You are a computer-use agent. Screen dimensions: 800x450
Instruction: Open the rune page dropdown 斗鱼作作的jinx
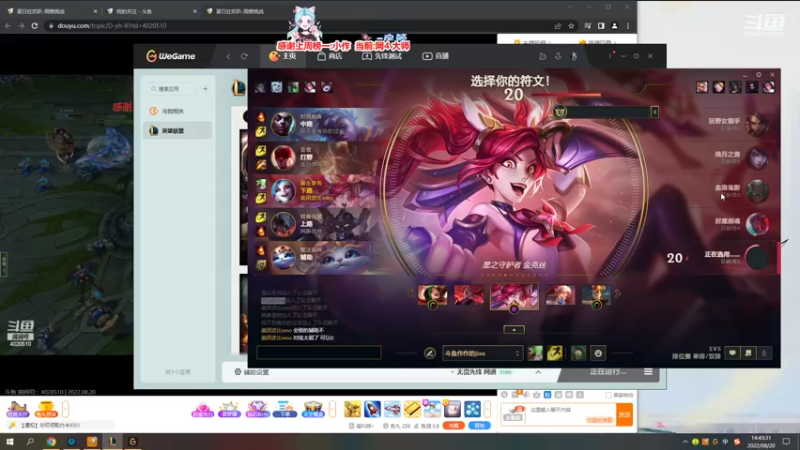tap(482, 353)
